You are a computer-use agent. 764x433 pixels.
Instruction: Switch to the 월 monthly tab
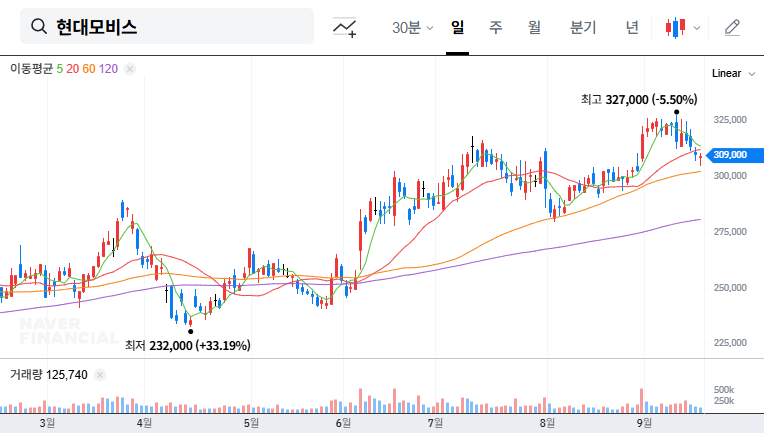(534, 27)
